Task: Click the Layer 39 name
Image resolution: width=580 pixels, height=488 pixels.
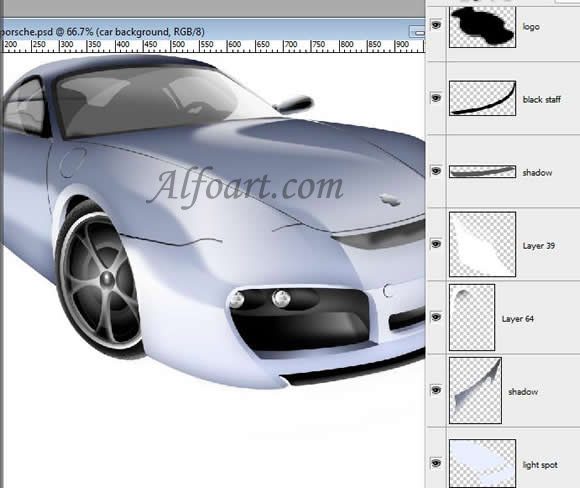Action: pyautogui.click(x=539, y=246)
